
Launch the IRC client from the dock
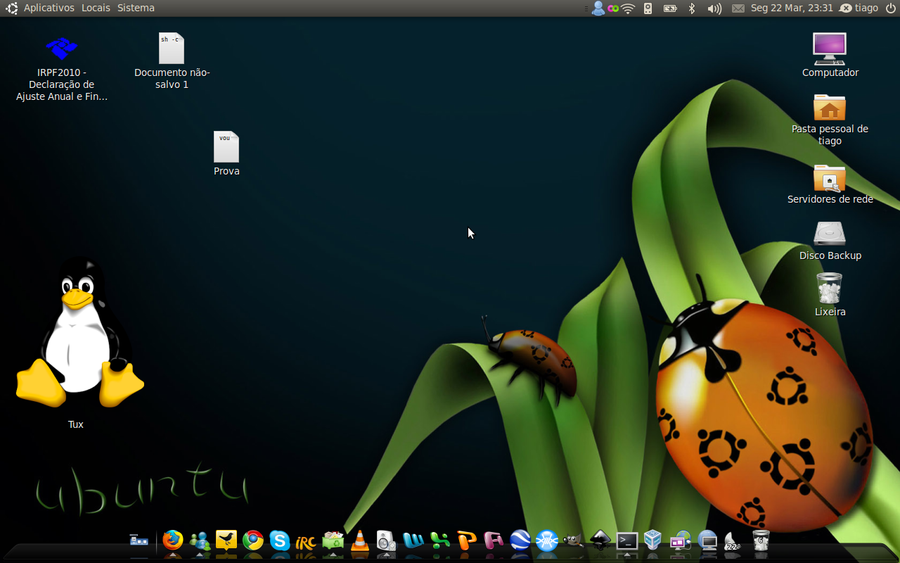coord(306,542)
